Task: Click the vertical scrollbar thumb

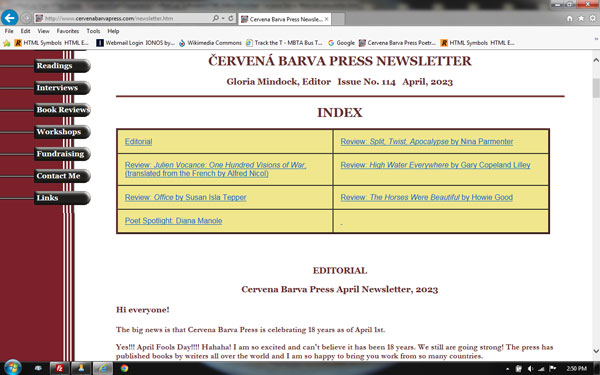Action: (596, 88)
